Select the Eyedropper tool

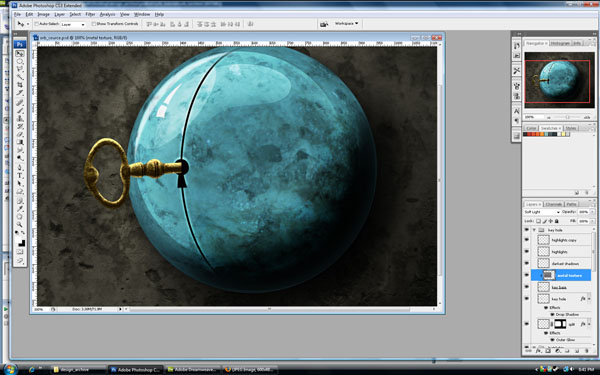(20, 208)
